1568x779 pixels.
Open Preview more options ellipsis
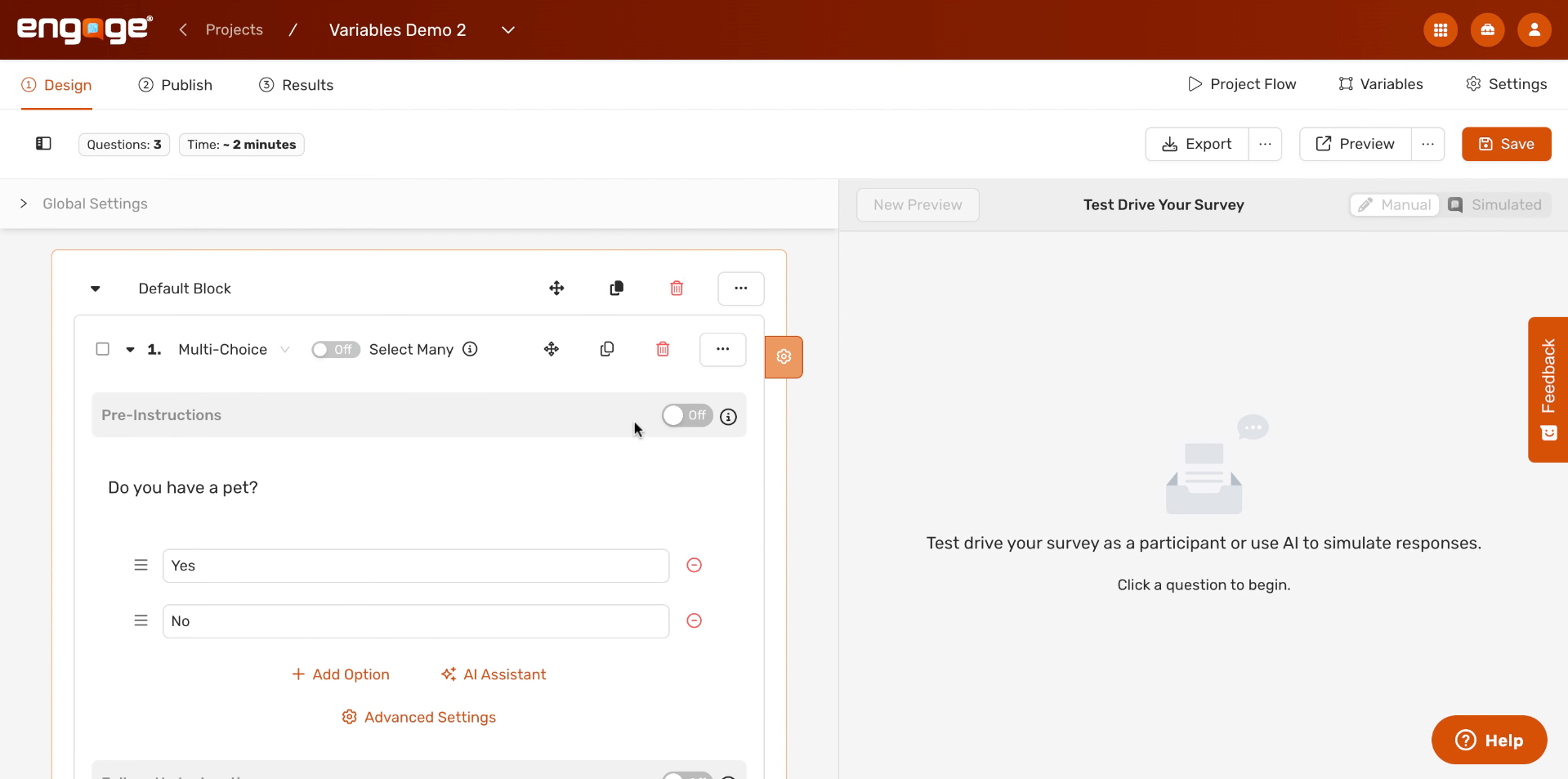click(x=1427, y=144)
